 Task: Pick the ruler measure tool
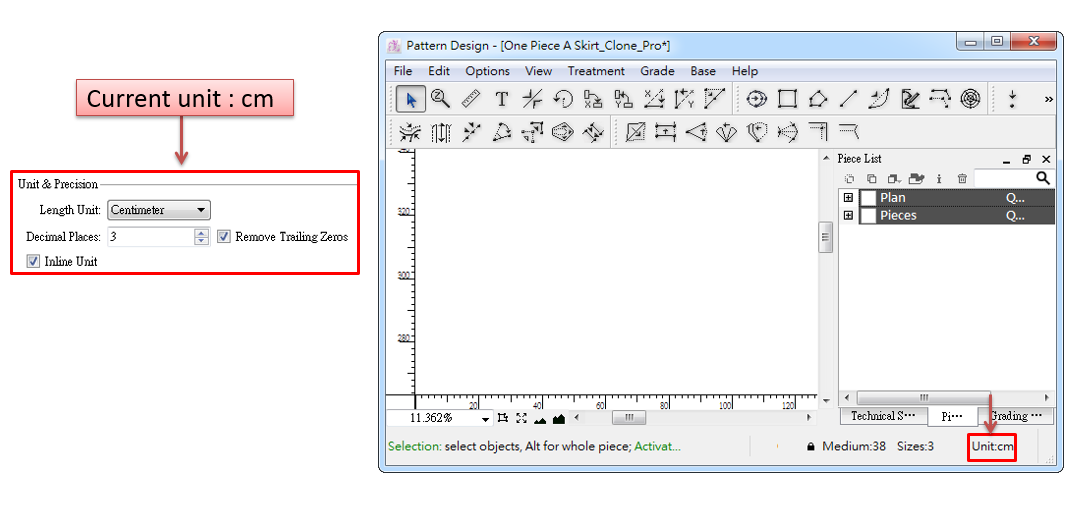click(471, 99)
